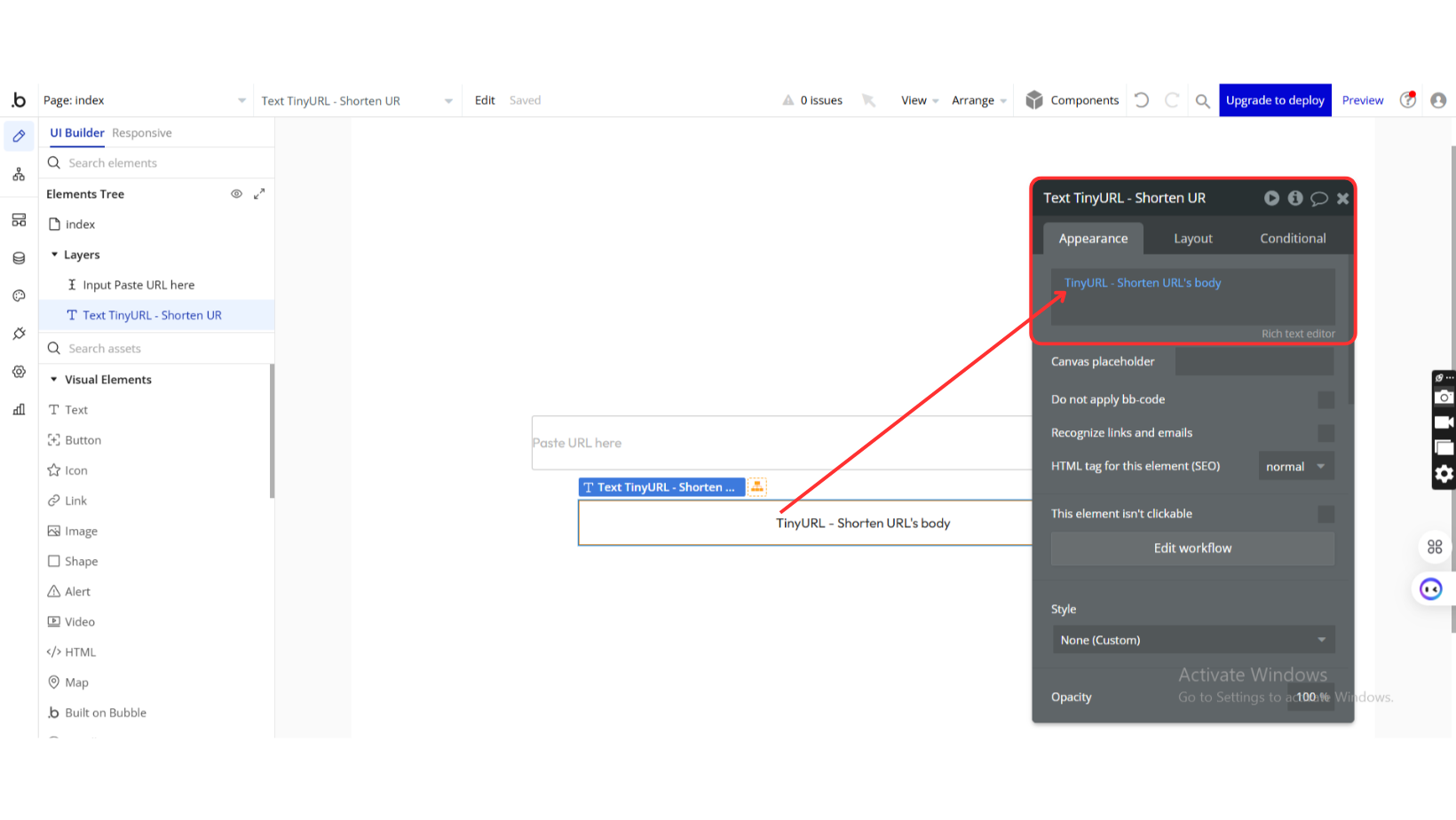The width and height of the screenshot is (1456, 820).
Task: Open the Arrange menu dropdown
Action: pos(979,100)
